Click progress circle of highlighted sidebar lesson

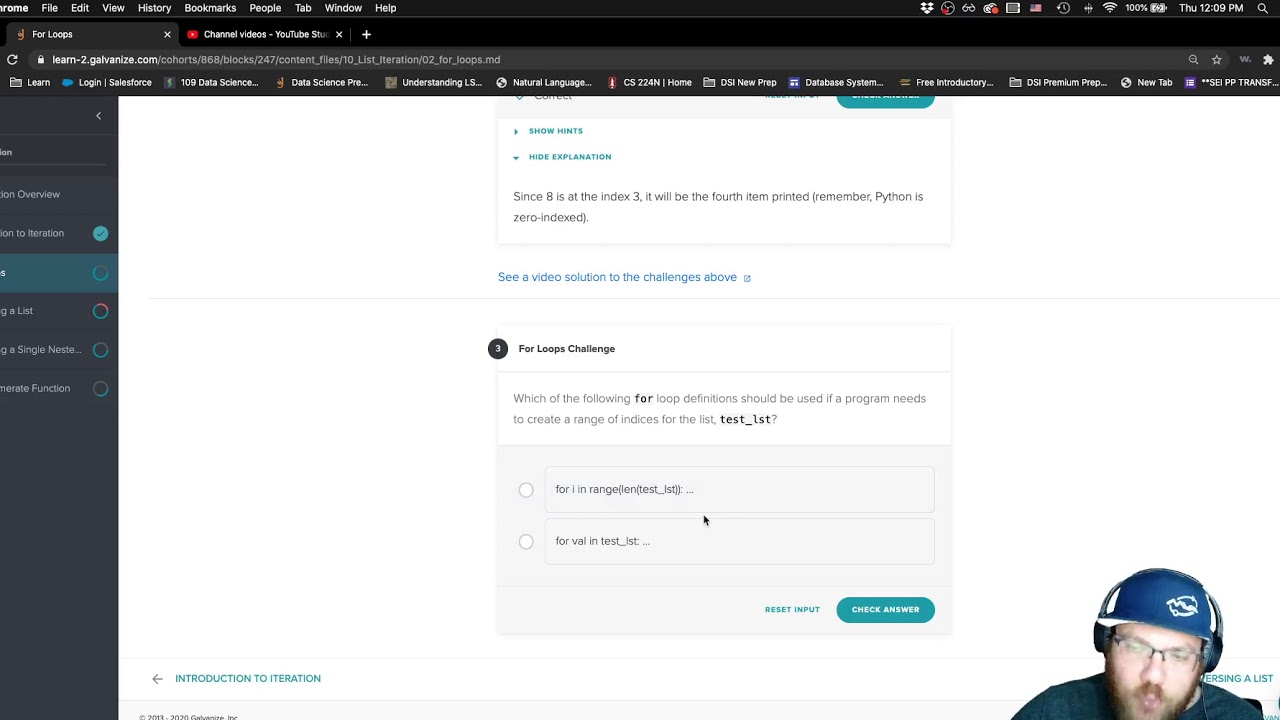coord(101,273)
